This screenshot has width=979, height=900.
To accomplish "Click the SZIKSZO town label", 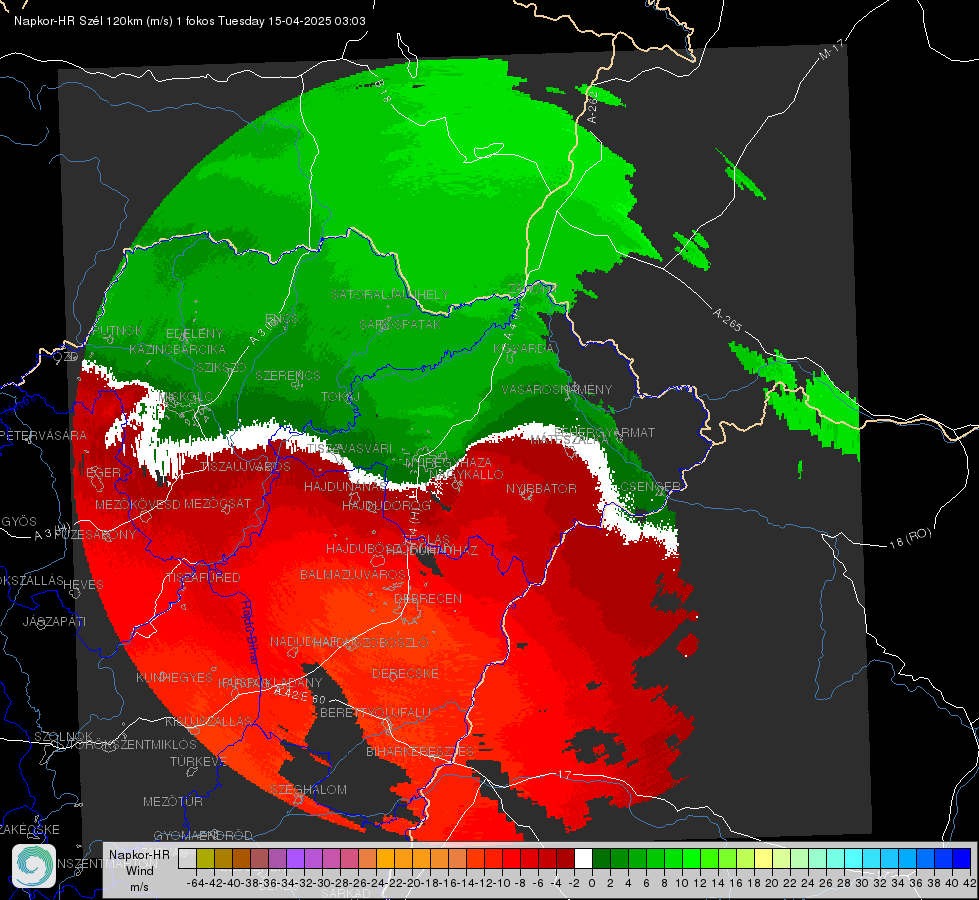I will [221, 367].
